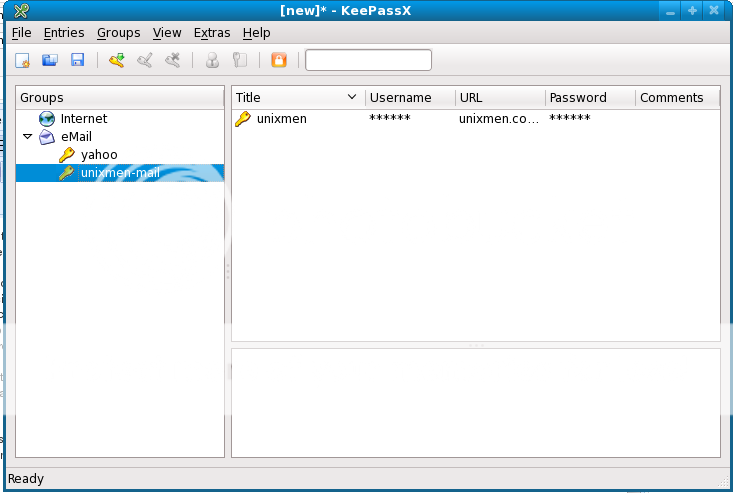Sort entries by the Comments column header
Viewport: 733px width, 493px height.
click(x=677, y=98)
